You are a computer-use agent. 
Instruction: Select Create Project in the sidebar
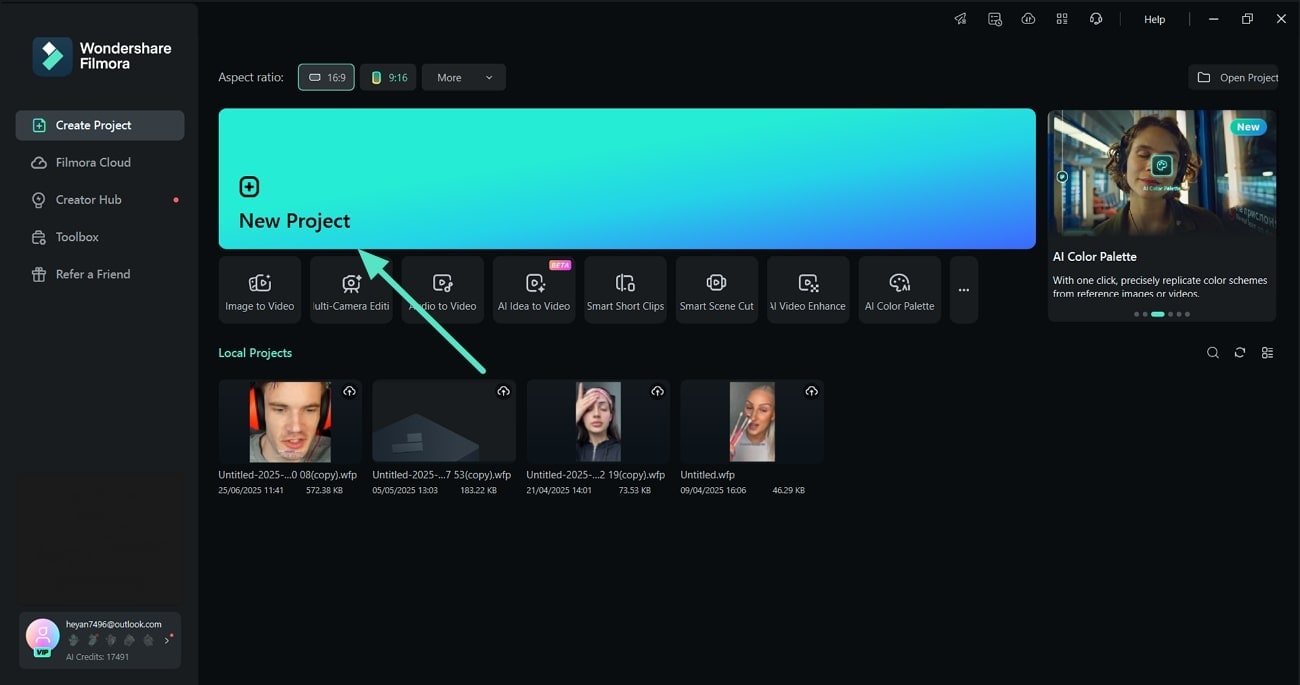pos(100,125)
